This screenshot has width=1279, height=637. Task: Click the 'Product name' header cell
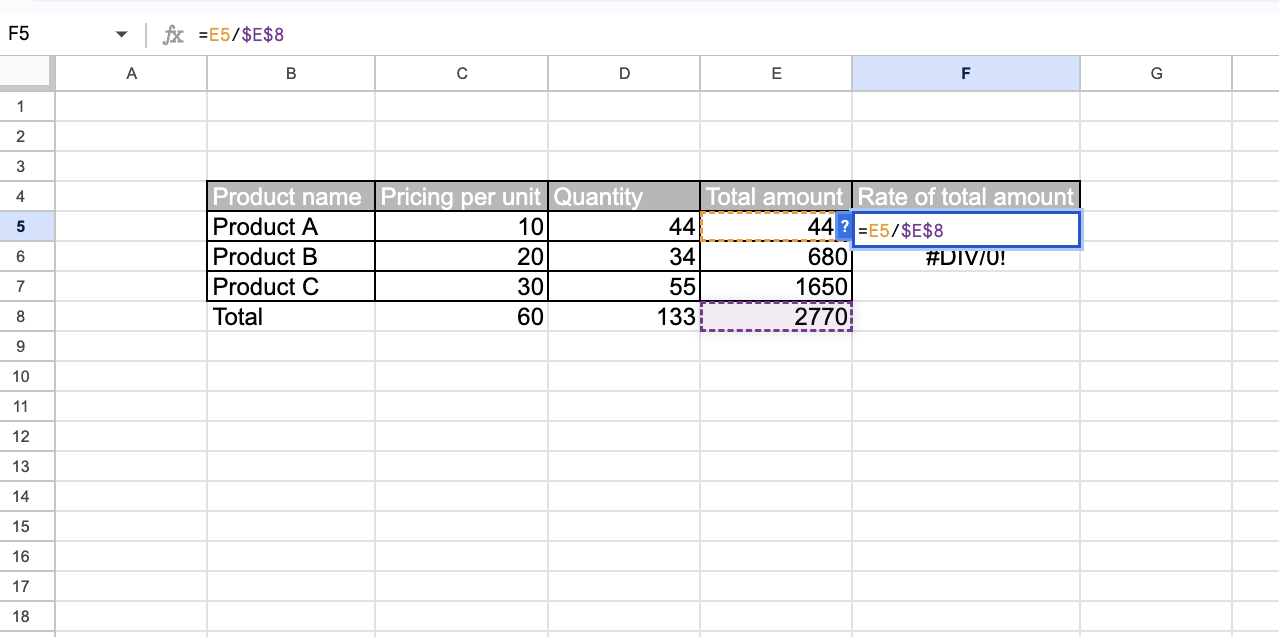[x=291, y=196]
